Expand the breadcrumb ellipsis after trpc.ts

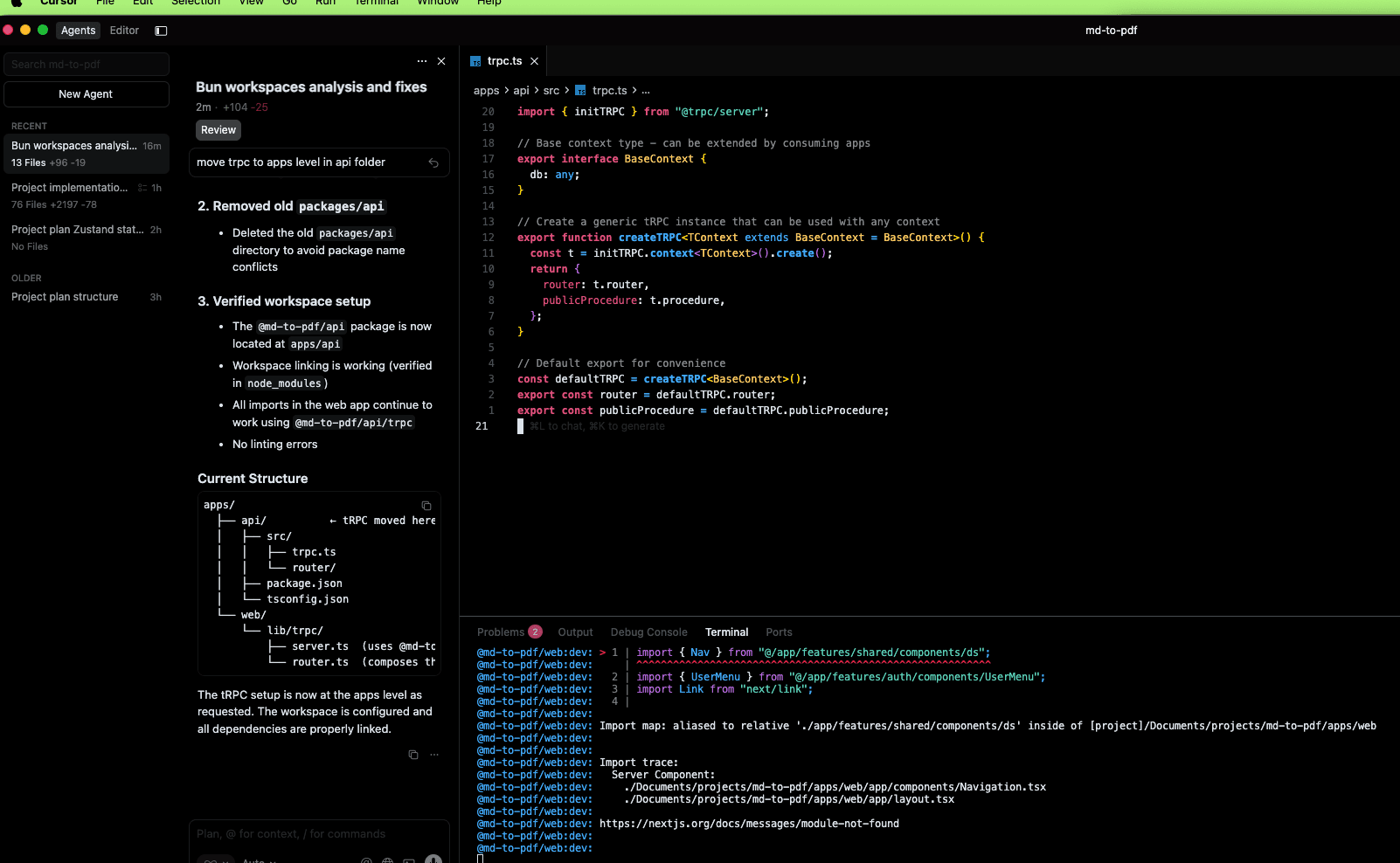(x=646, y=91)
